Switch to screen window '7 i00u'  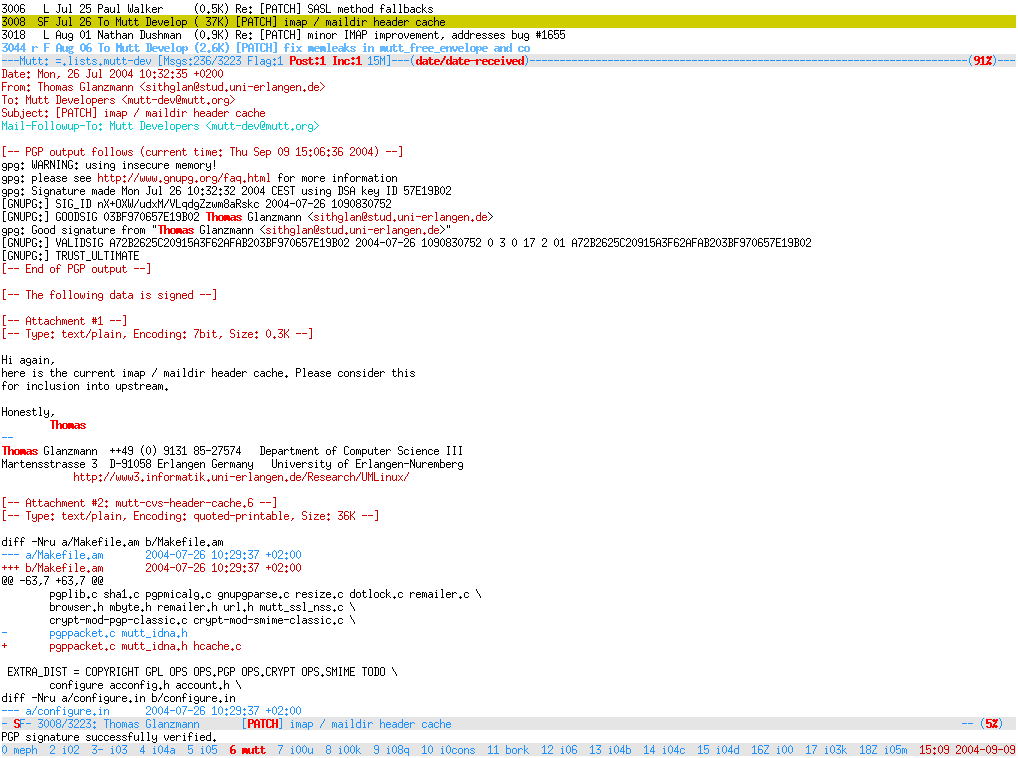[x=295, y=750]
